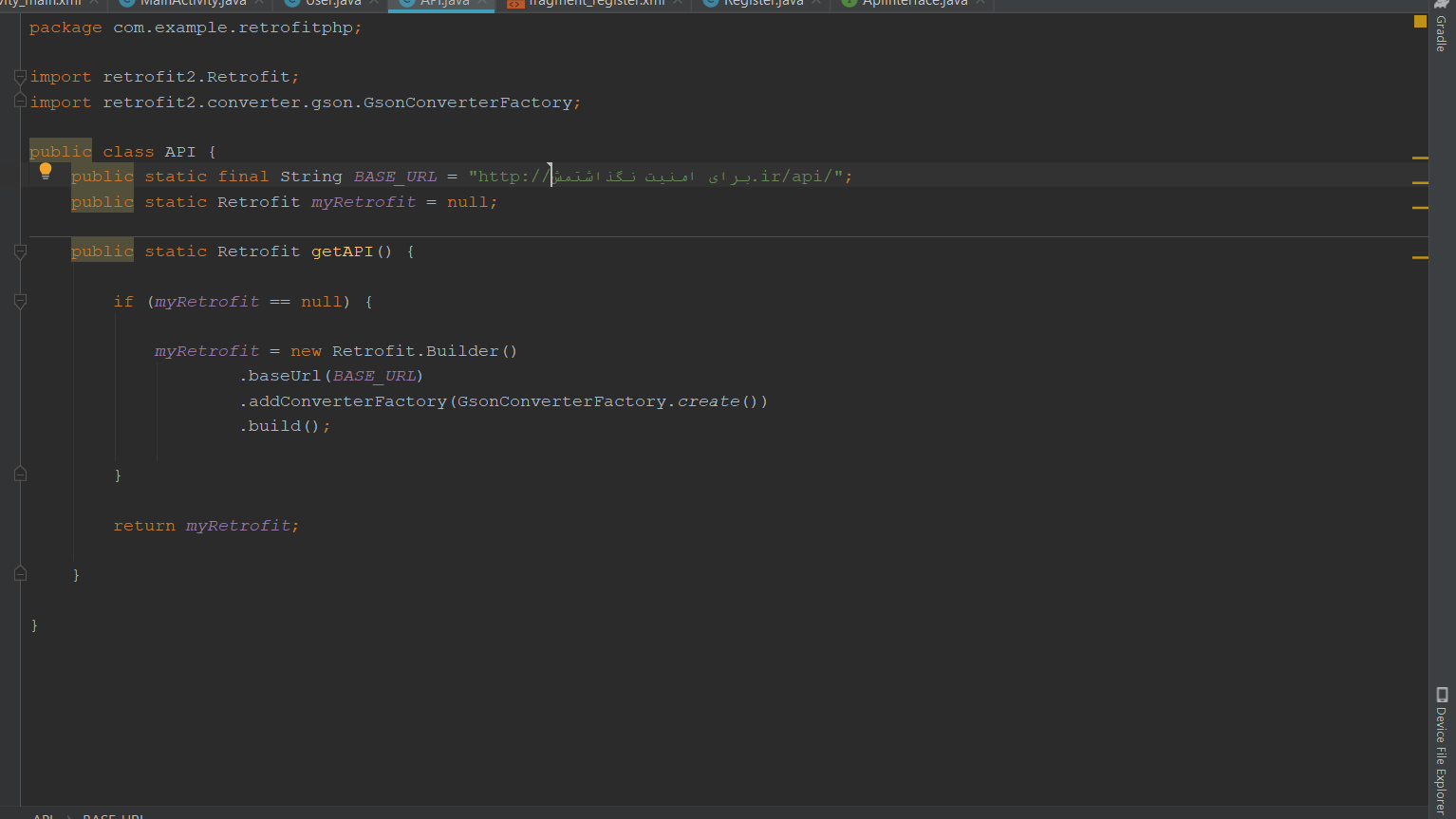Collapse the if (myRetrofit == null) block
Image resolution: width=1456 pixels, height=819 pixels.
point(19,302)
